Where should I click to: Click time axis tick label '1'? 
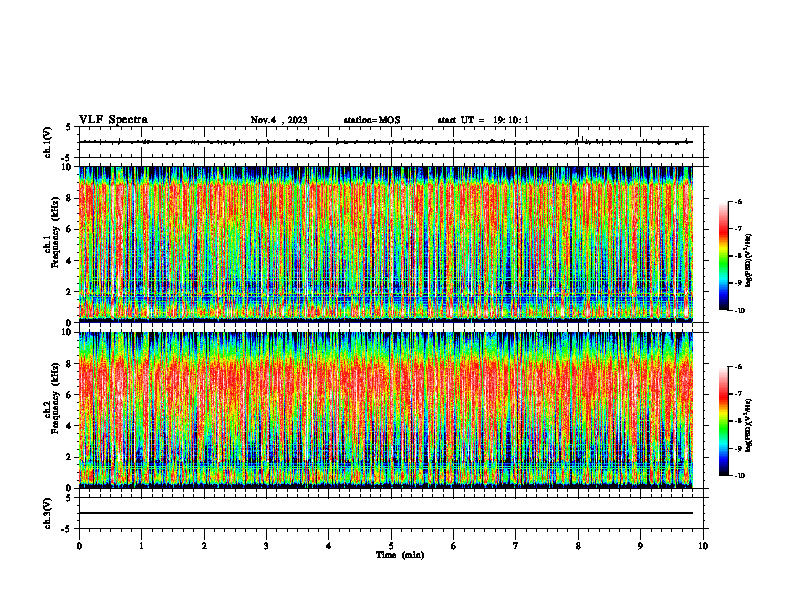pyautogui.click(x=141, y=546)
